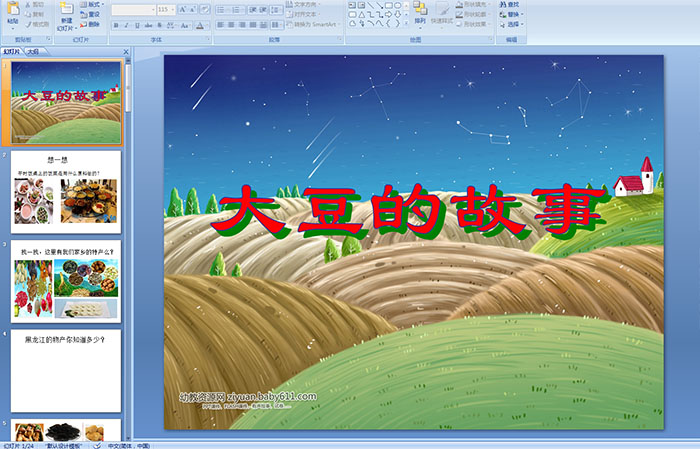The width and height of the screenshot is (700, 449).
Task: Close the slides/outline pane with X
Action: coord(126,50)
